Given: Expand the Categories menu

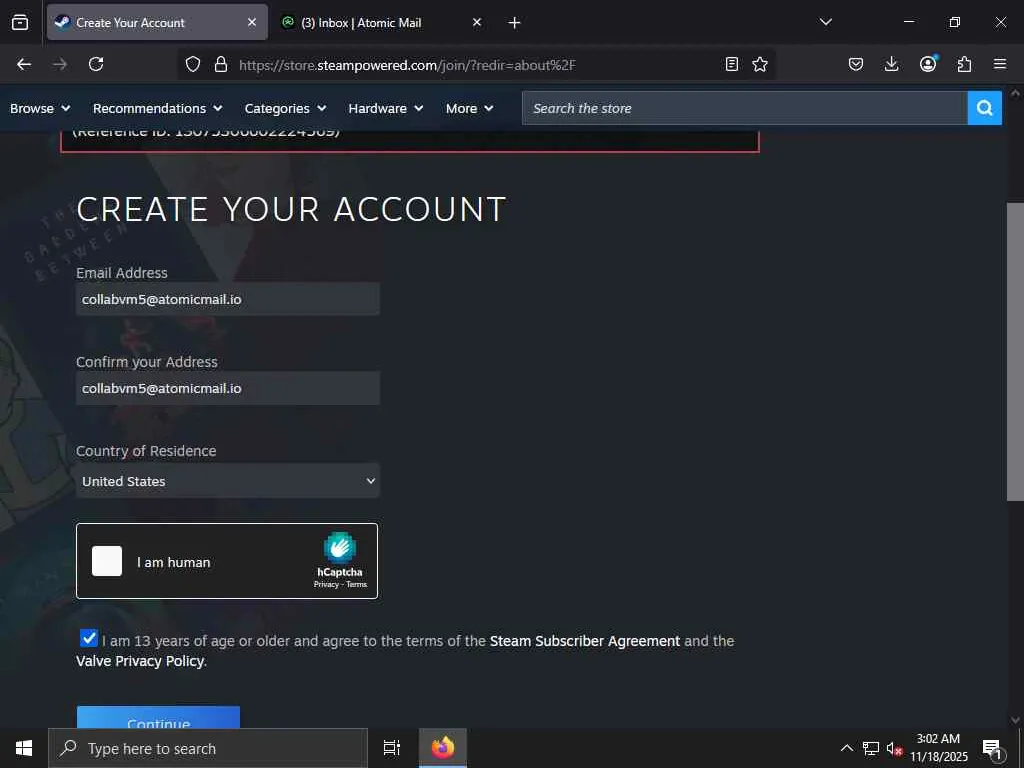Looking at the screenshot, I should coord(285,108).
